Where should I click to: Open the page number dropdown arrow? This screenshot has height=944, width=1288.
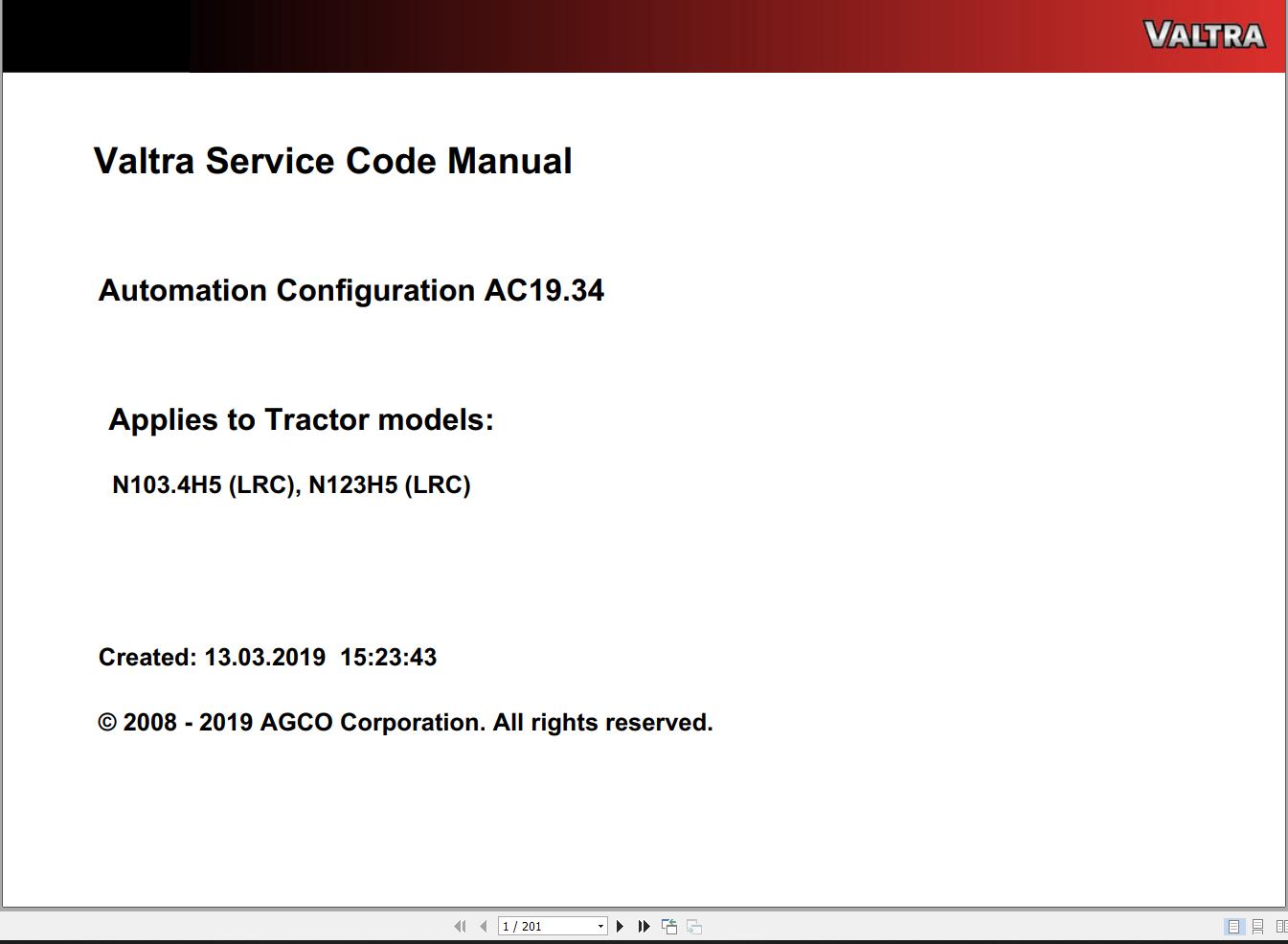(x=600, y=926)
